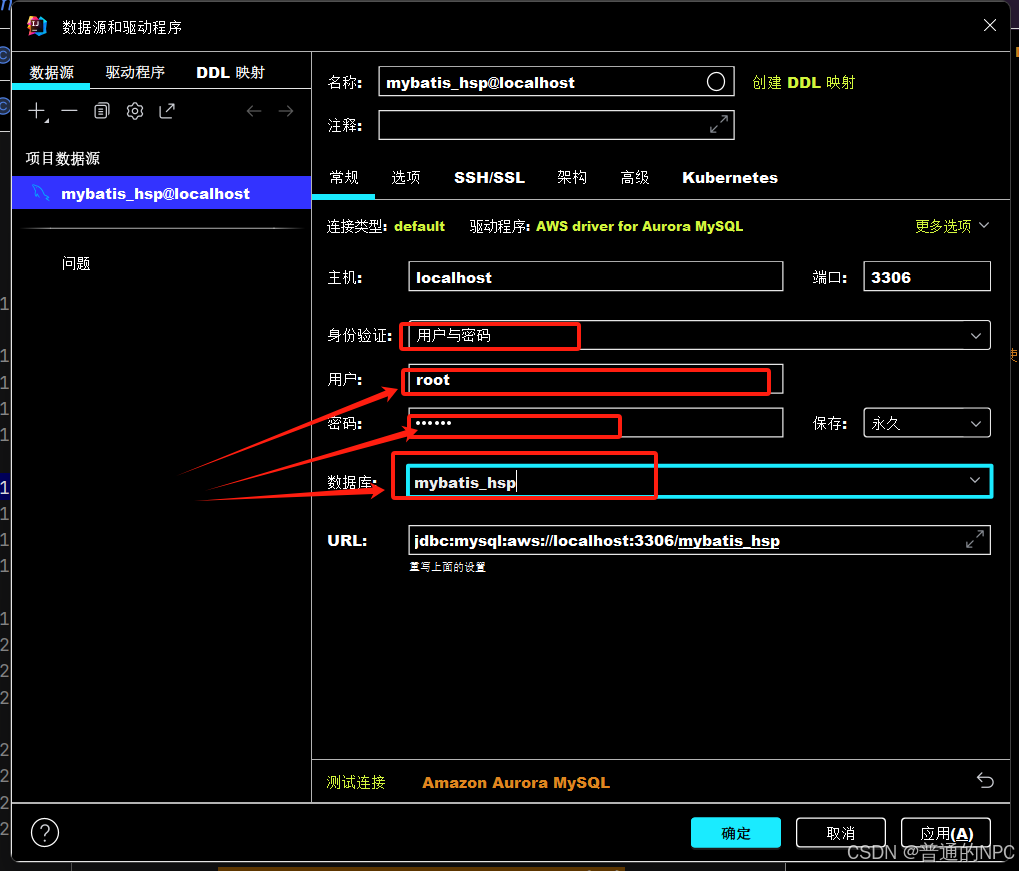Screen dimensions: 1019x871
Task: Navigate forward with right arrow icon
Action: (286, 111)
